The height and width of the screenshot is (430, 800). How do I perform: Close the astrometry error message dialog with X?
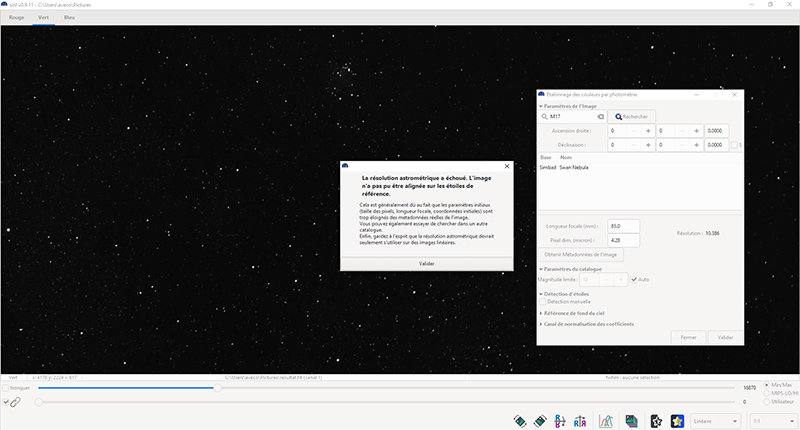[x=507, y=166]
